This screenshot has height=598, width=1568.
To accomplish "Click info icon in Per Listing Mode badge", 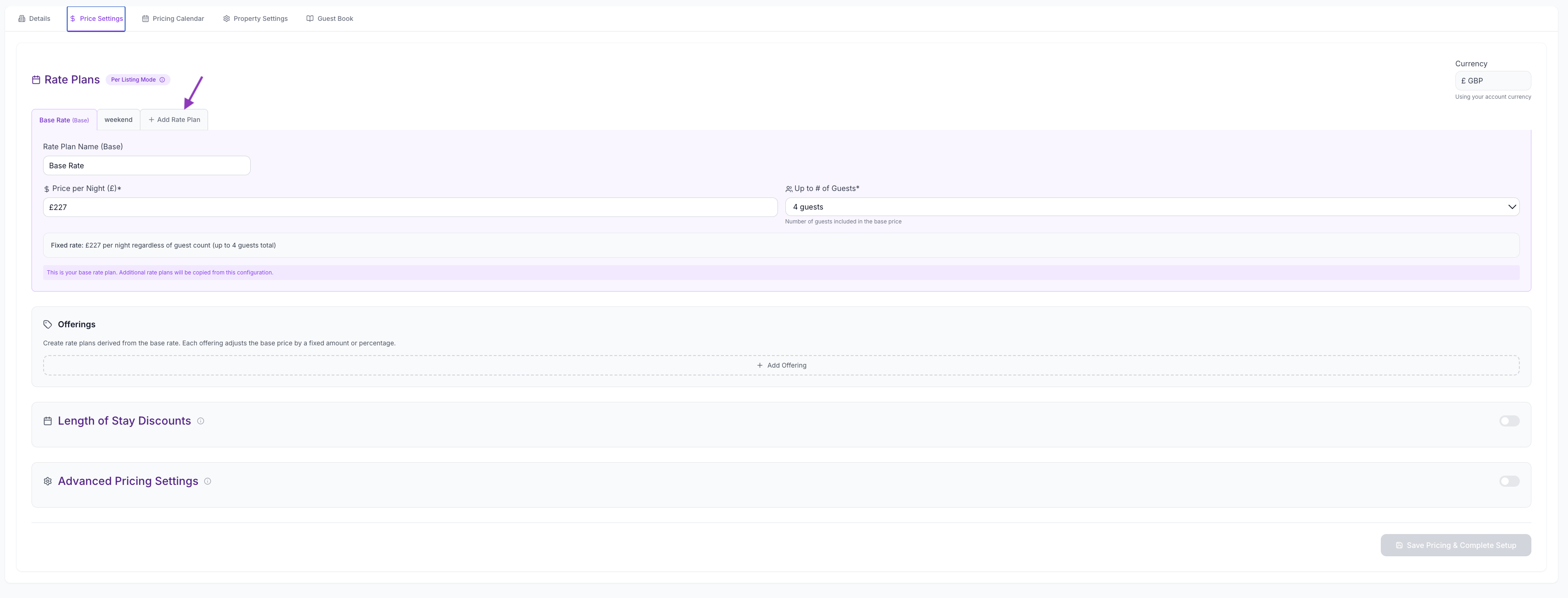I will pos(163,80).
